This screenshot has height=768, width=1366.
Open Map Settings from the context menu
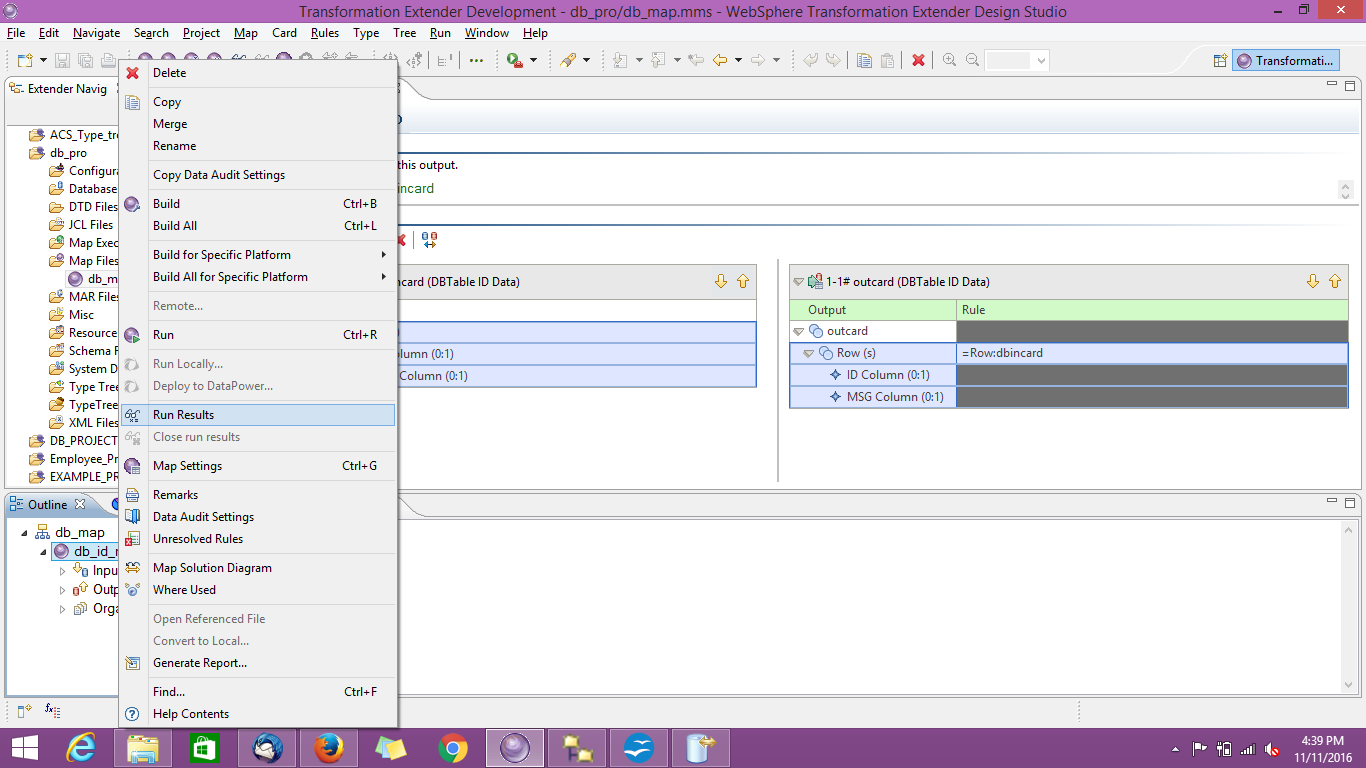(x=190, y=465)
